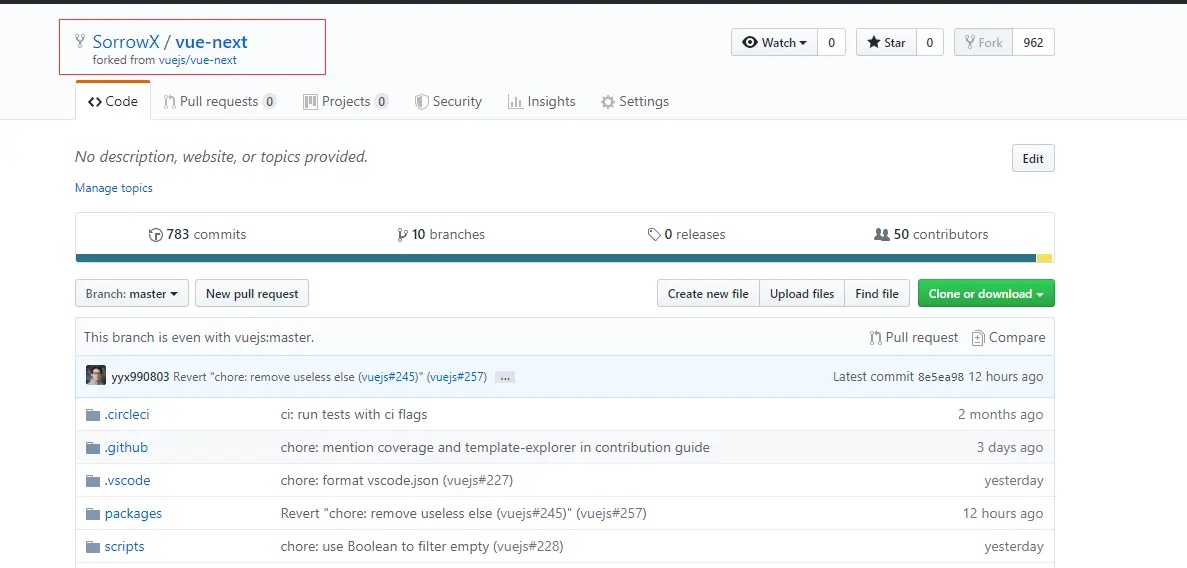Open the .github folder

[x=126, y=448]
